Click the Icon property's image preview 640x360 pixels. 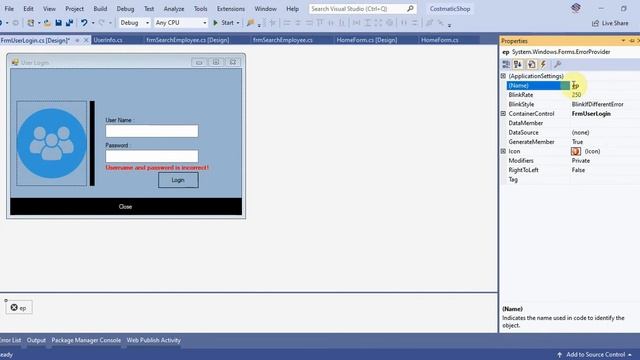(576, 151)
